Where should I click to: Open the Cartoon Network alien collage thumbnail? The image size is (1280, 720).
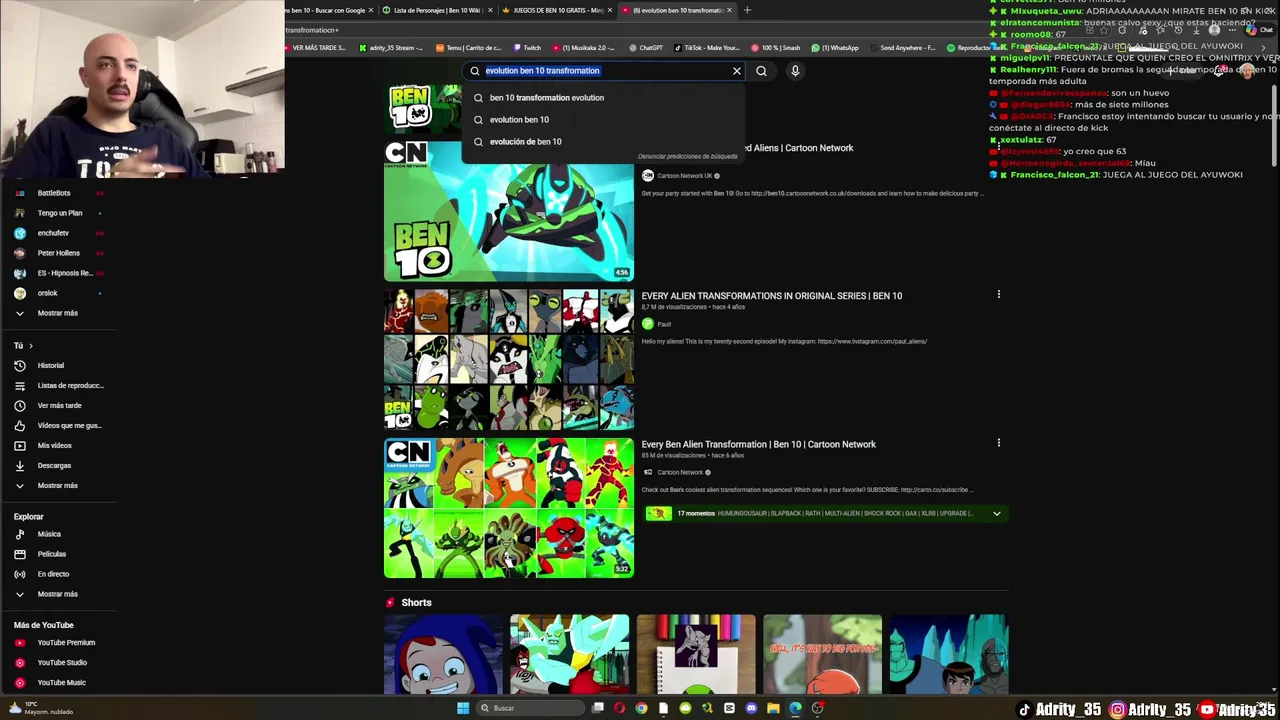(509, 508)
